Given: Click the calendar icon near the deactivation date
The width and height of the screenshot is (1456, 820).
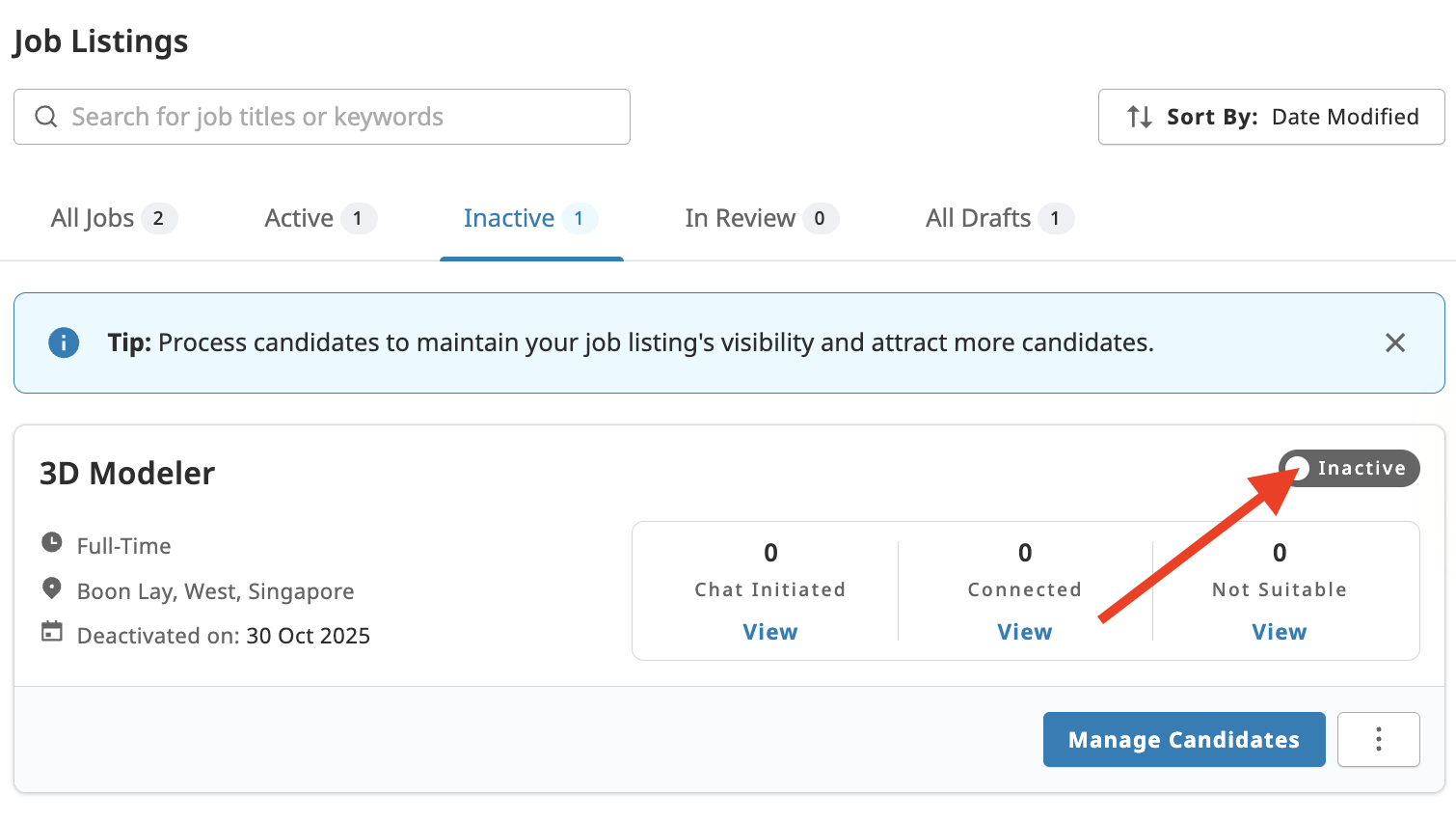Looking at the screenshot, I should click(x=52, y=635).
